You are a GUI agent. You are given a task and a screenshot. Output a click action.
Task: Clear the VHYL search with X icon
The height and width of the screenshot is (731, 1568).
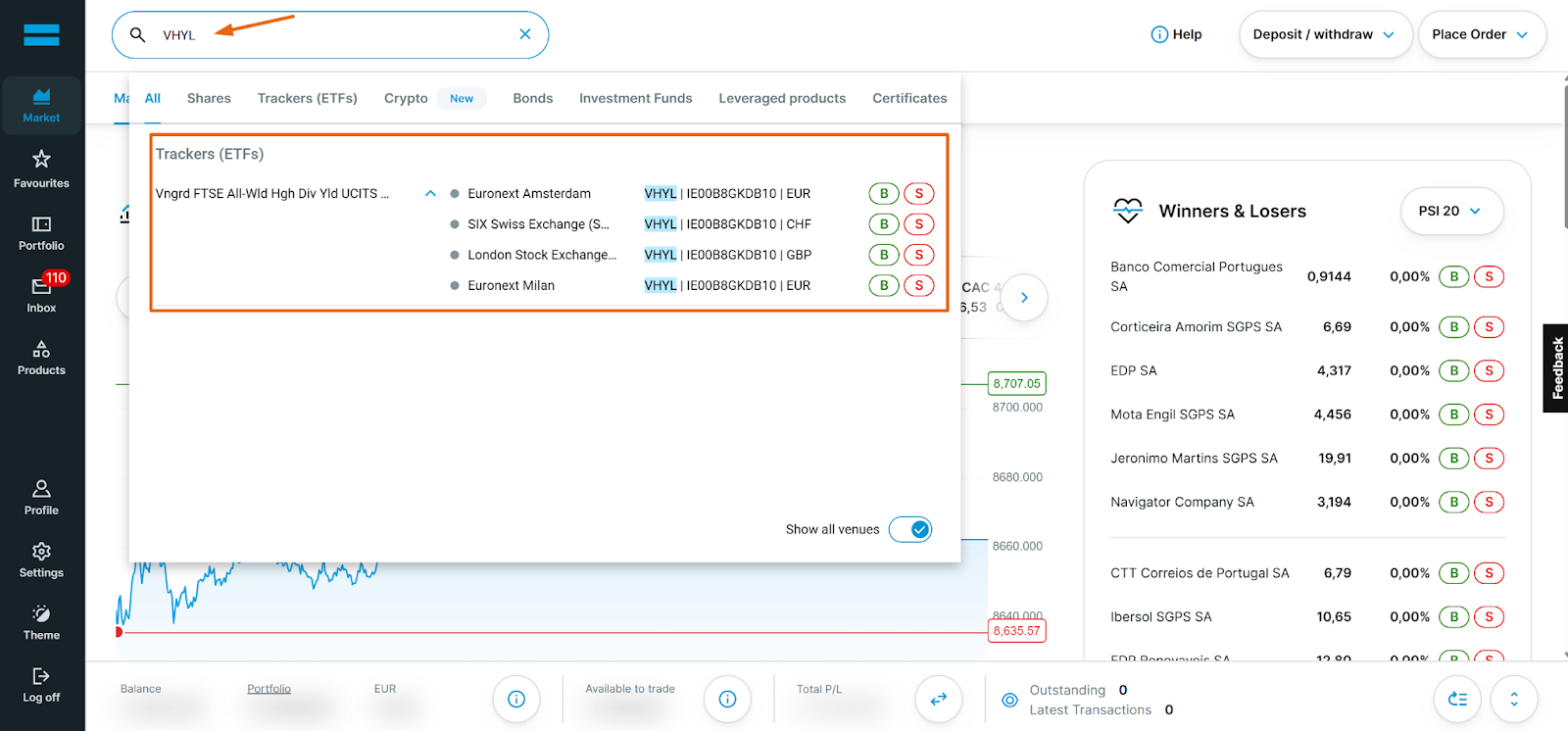[x=525, y=34]
